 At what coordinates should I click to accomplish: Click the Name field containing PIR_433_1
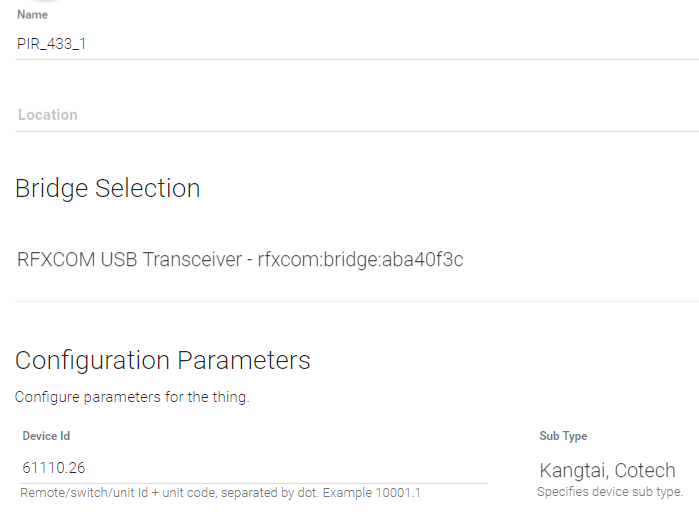tap(300, 44)
